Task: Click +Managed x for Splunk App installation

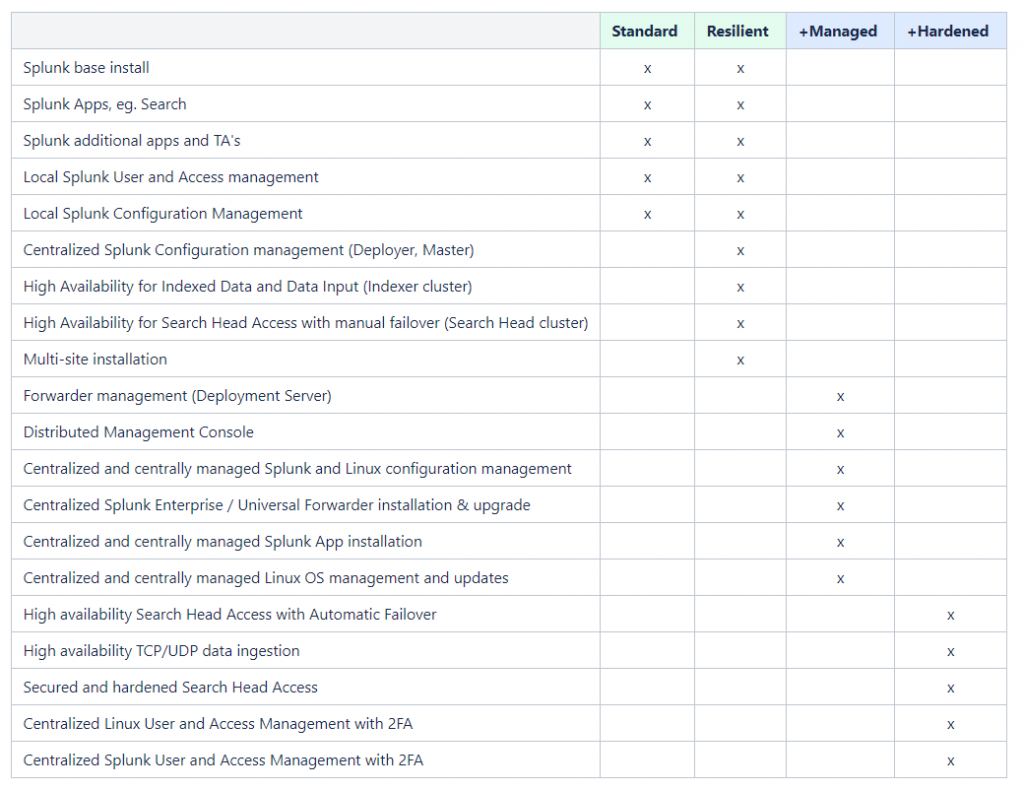Action: pos(840,543)
